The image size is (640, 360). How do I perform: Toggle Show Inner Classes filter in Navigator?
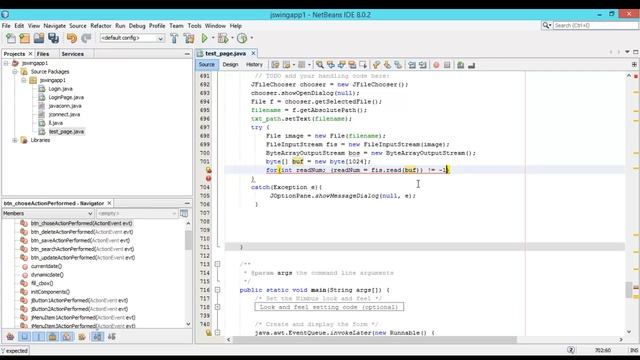click(x=67, y=337)
